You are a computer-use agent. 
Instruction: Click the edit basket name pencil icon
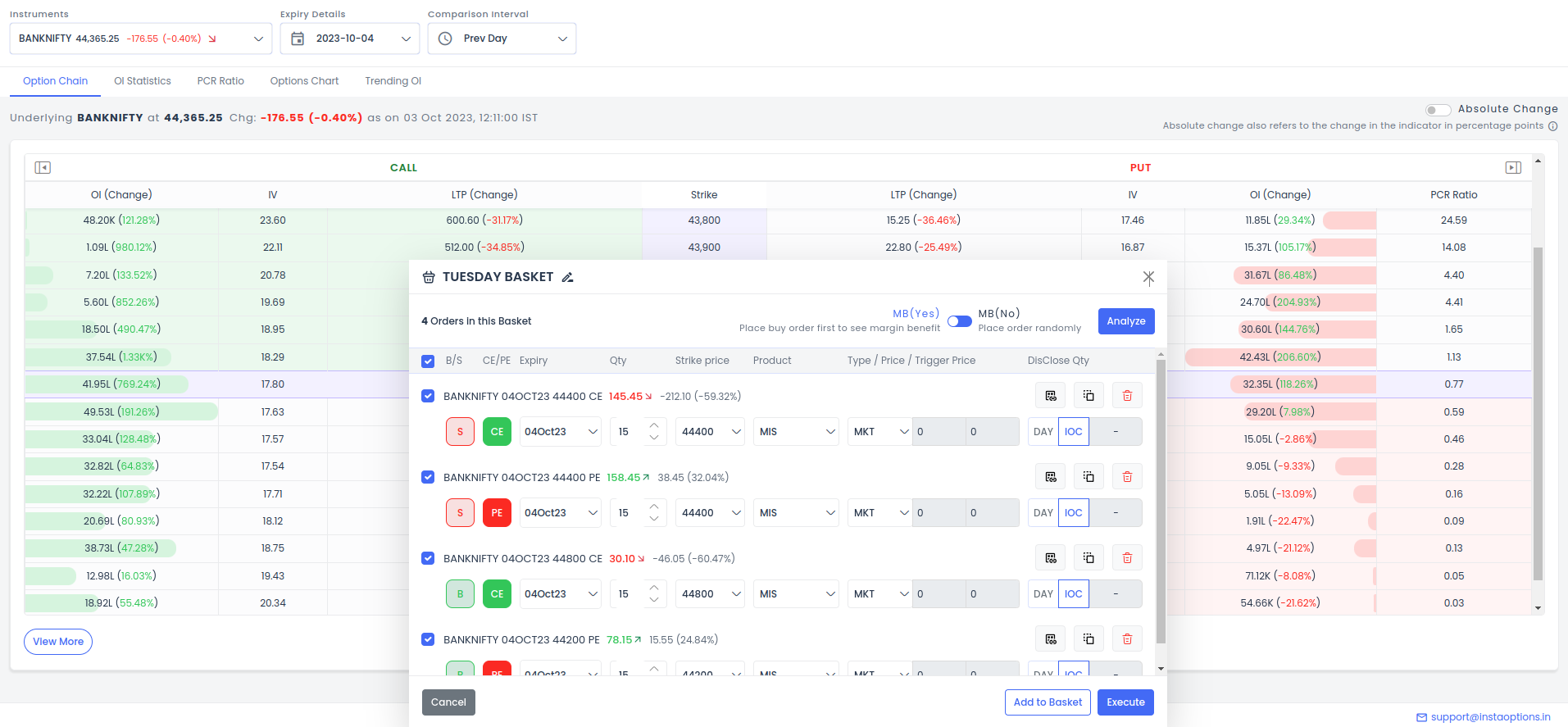[567, 277]
